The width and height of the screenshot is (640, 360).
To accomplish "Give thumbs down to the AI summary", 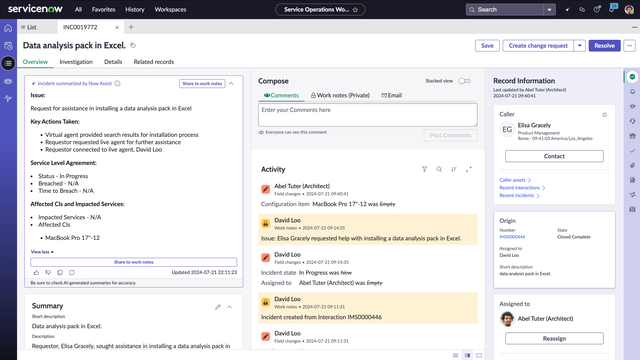I will coord(48,272).
